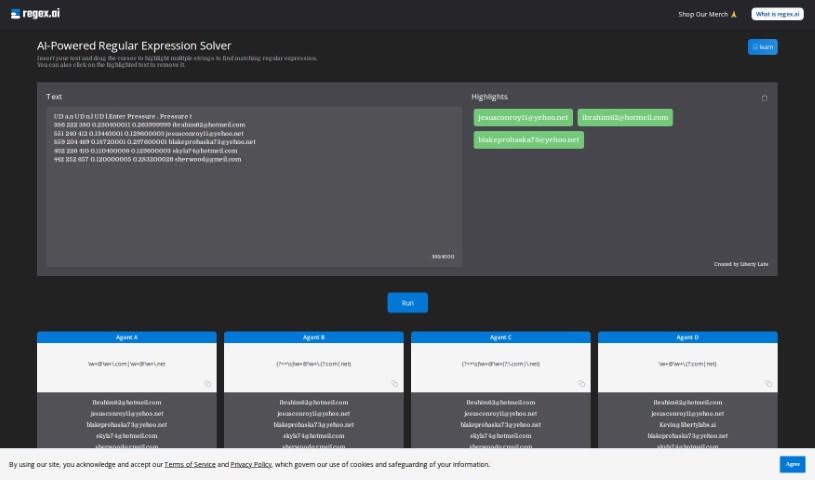Clear highlights with the trash icon
The height and width of the screenshot is (480, 815).
click(764, 98)
